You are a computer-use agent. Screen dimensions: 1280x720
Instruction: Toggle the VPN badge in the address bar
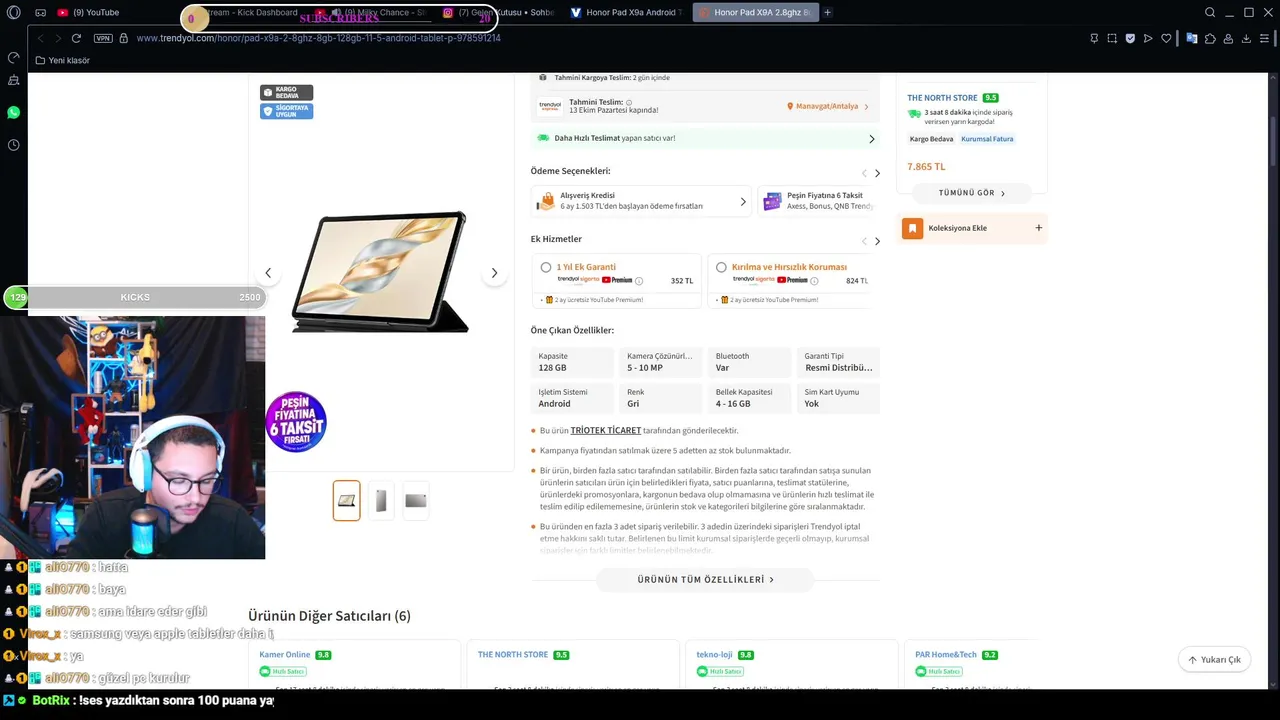pyautogui.click(x=103, y=38)
